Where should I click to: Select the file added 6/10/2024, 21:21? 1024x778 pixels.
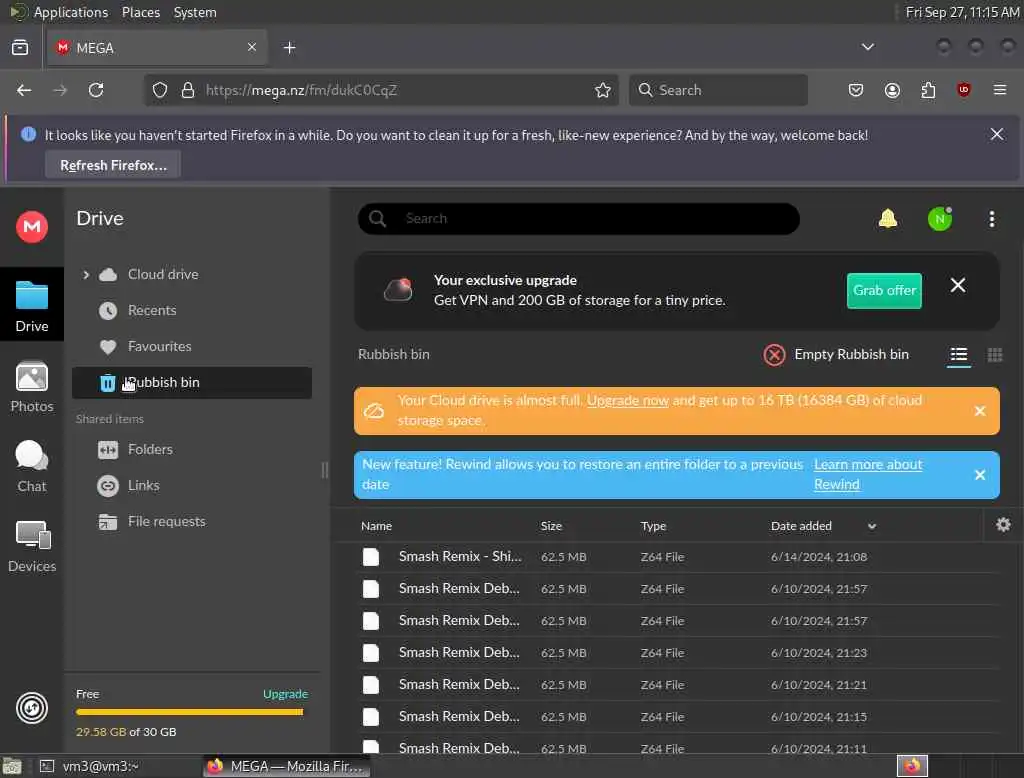[678, 685]
